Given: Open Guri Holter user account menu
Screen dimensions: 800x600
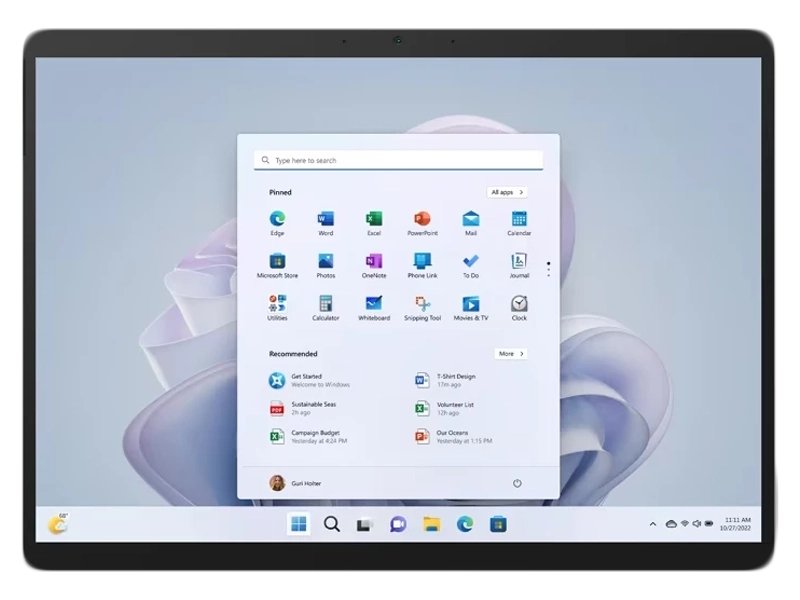Looking at the screenshot, I should 295,483.
